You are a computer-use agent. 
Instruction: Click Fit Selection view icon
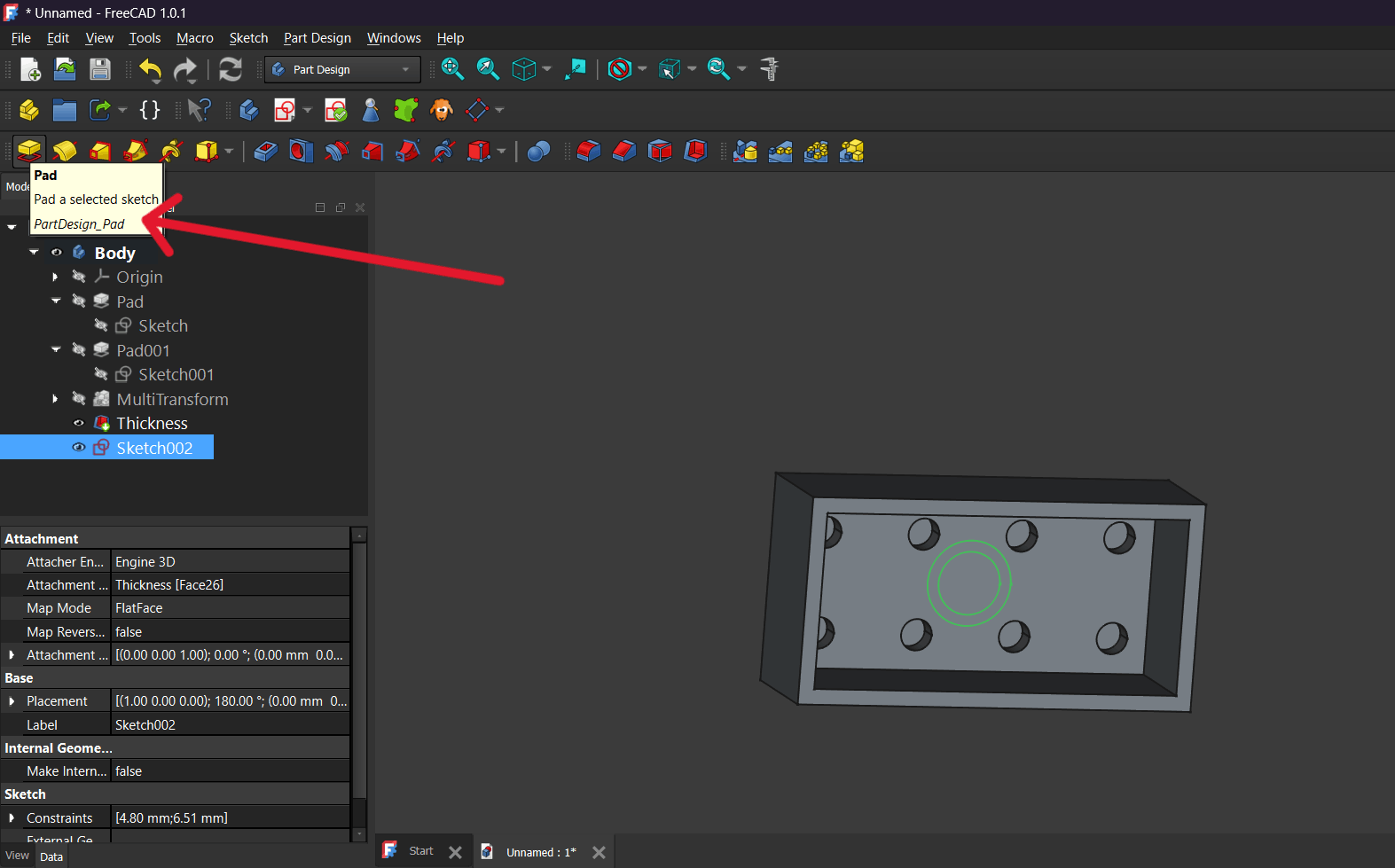(488, 69)
